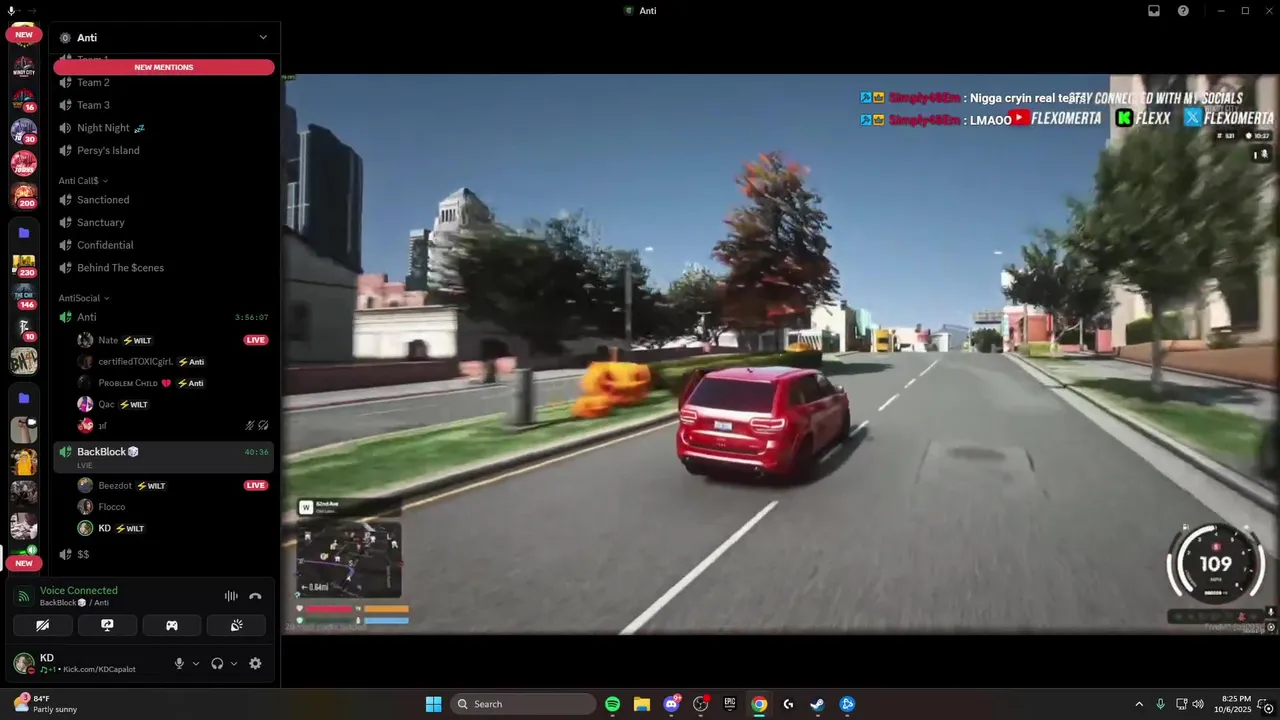The height and width of the screenshot is (720, 1280).
Task: Open server icon with 146 badge
Action: pos(24,297)
